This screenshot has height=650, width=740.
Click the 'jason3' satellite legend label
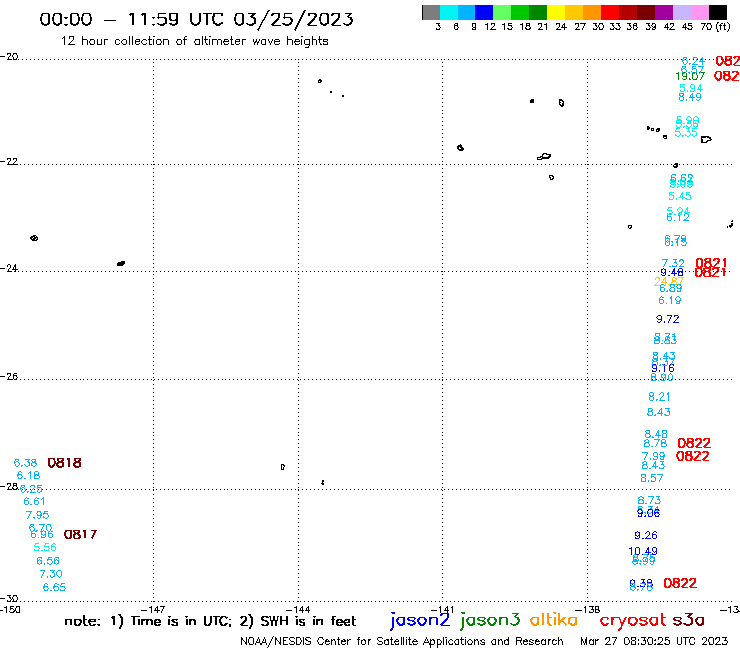(490, 620)
